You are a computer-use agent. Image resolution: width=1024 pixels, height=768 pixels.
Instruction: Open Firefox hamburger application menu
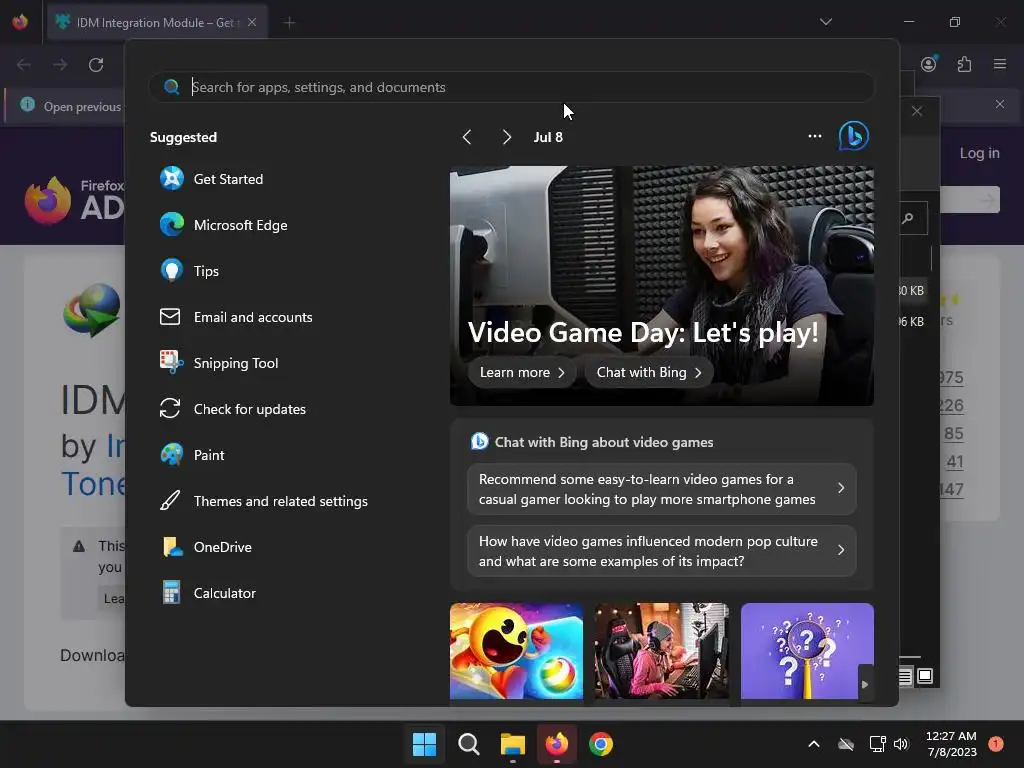point(1000,64)
